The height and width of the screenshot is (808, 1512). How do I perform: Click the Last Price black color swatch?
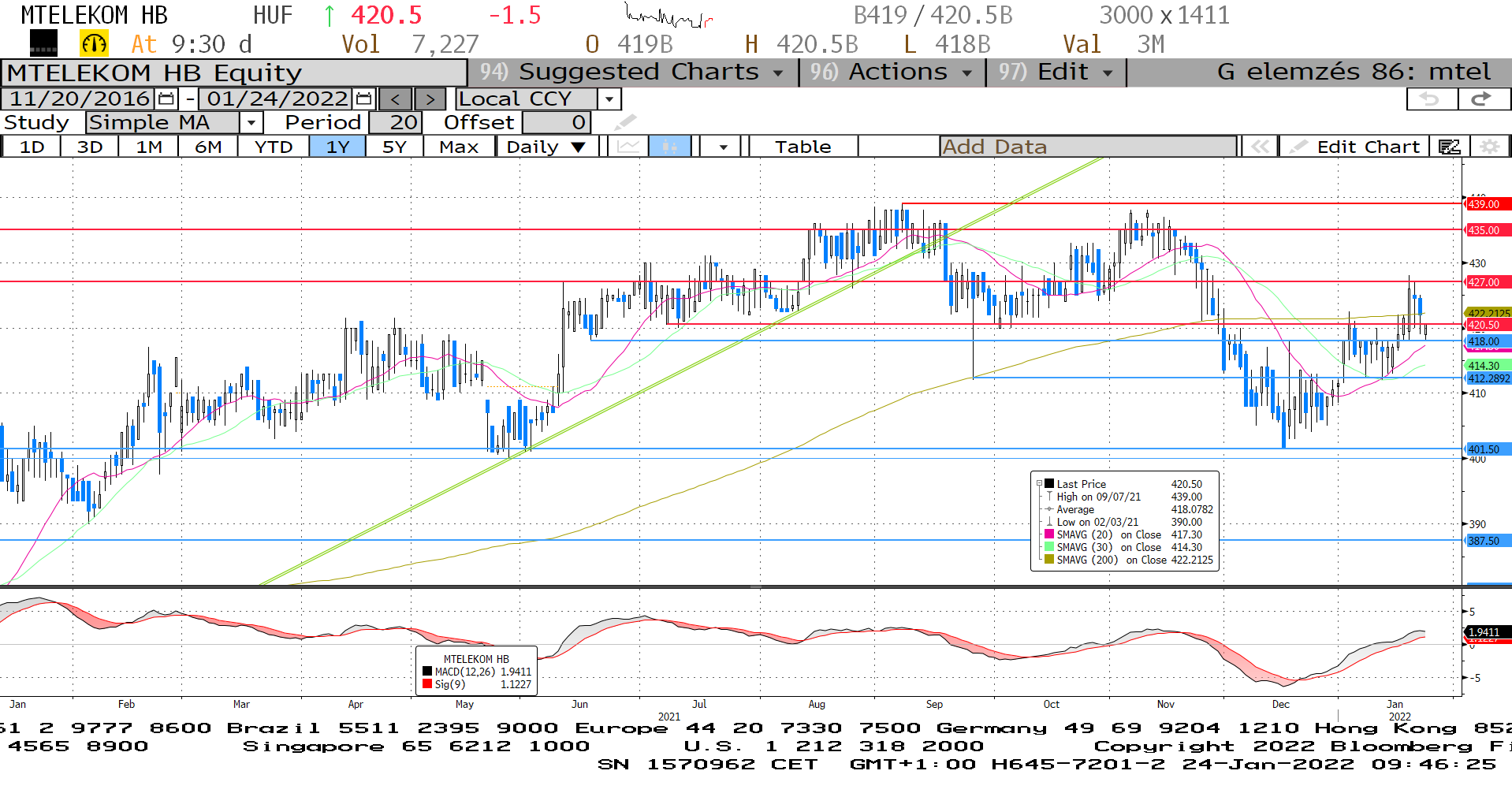pos(1049,484)
